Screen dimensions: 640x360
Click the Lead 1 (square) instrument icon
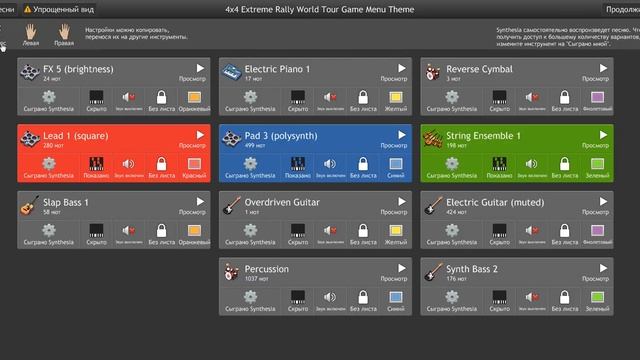pos(30,139)
